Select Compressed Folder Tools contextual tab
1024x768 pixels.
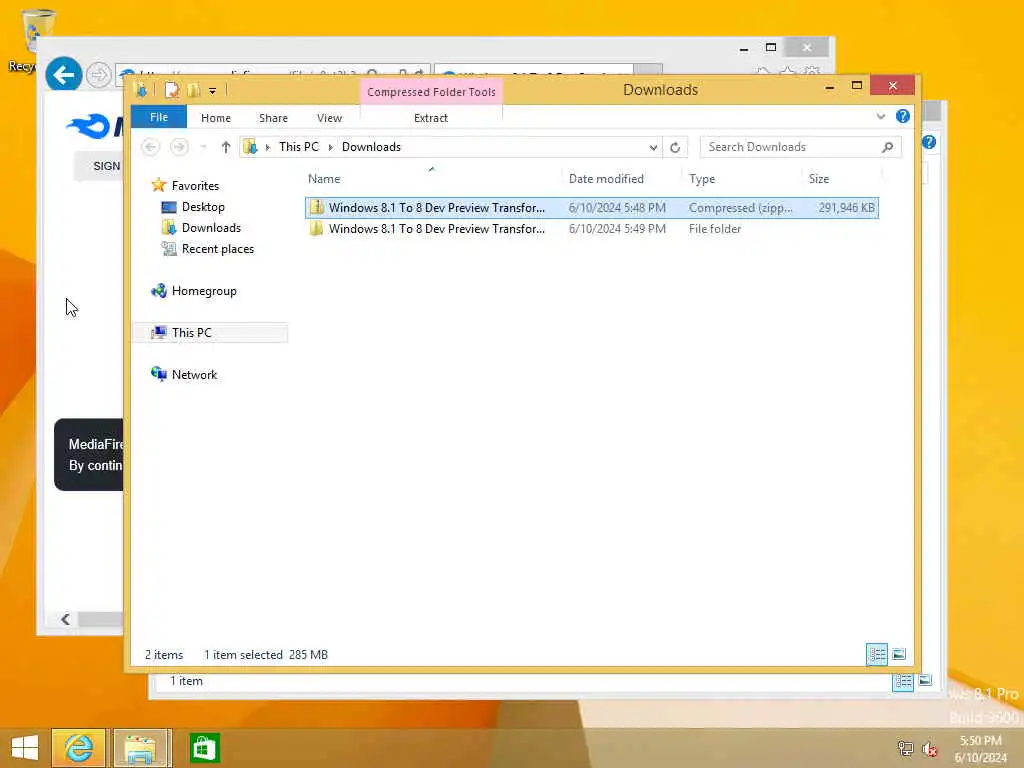pyautogui.click(x=431, y=92)
